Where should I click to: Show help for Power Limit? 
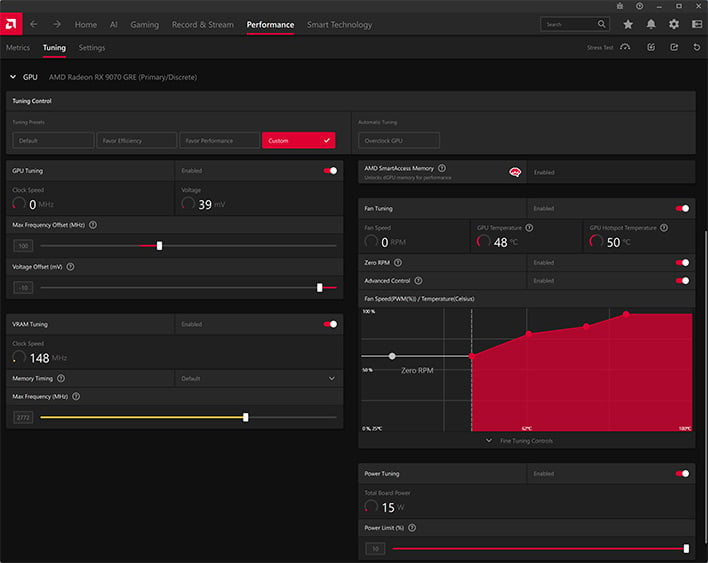(412, 528)
